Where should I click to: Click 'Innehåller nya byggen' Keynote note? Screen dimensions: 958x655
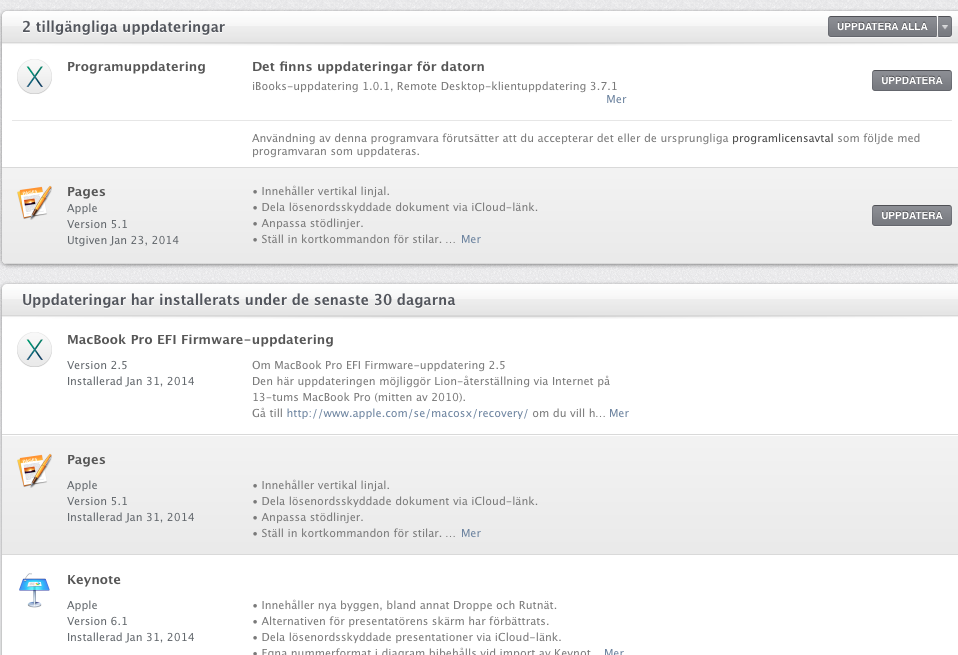(404, 605)
